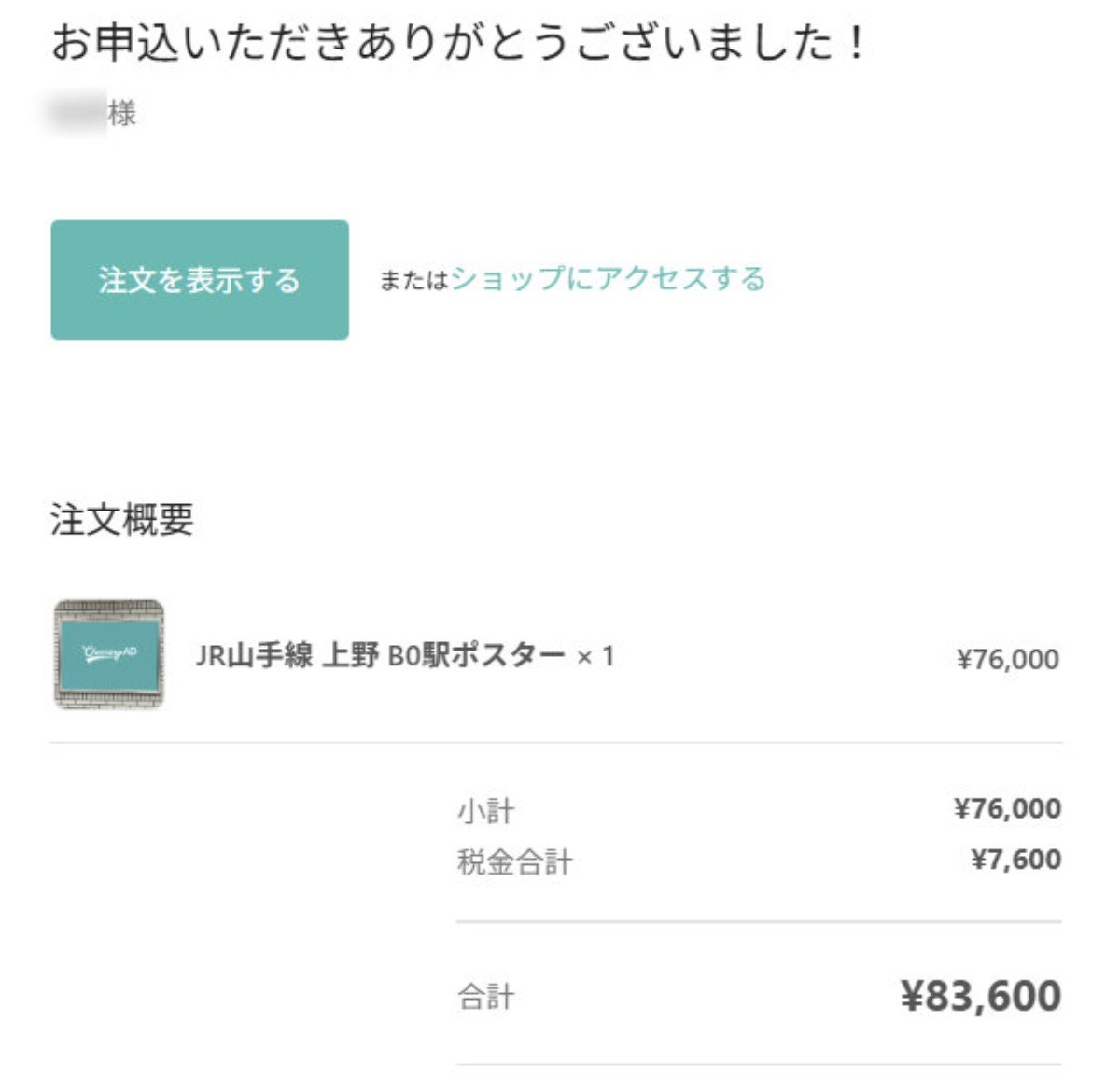Click the × 1 quantity text

[595, 656]
